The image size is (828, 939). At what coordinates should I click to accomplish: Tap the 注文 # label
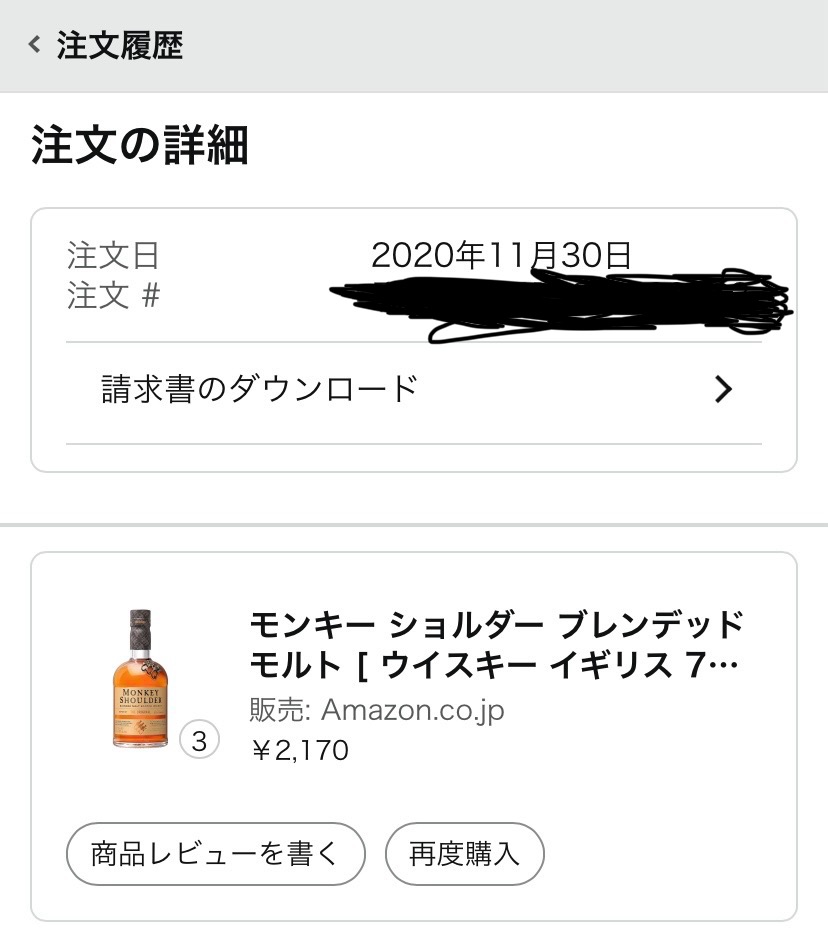(x=113, y=296)
